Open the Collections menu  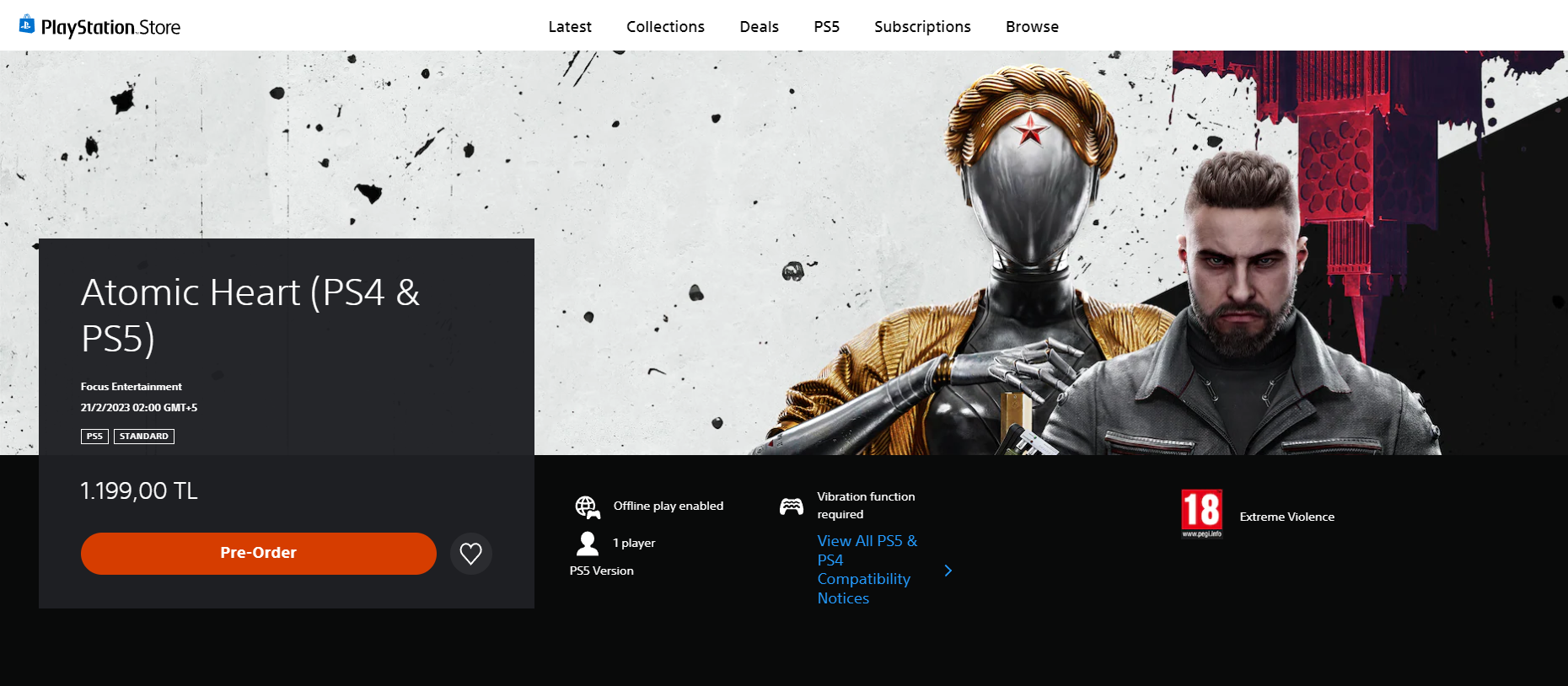[665, 27]
